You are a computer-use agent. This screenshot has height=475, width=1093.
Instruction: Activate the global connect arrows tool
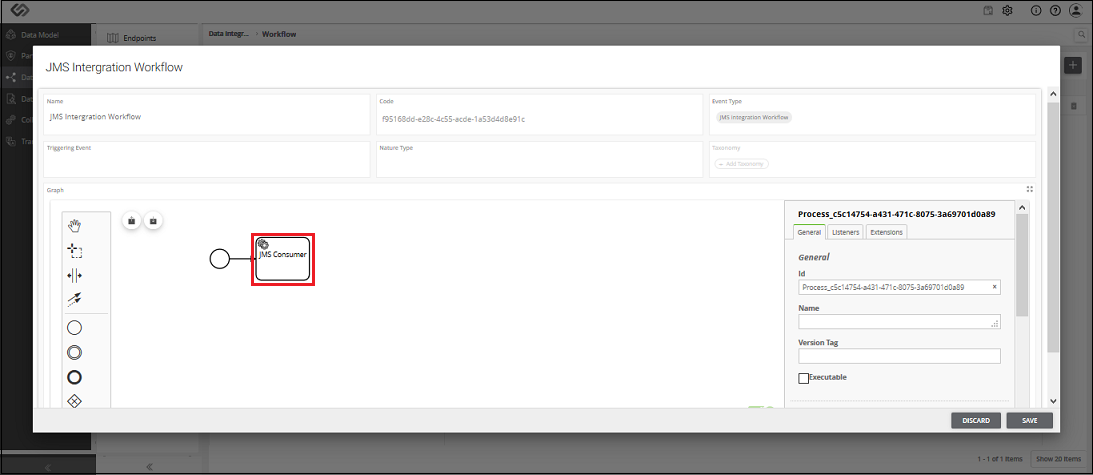tap(75, 299)
